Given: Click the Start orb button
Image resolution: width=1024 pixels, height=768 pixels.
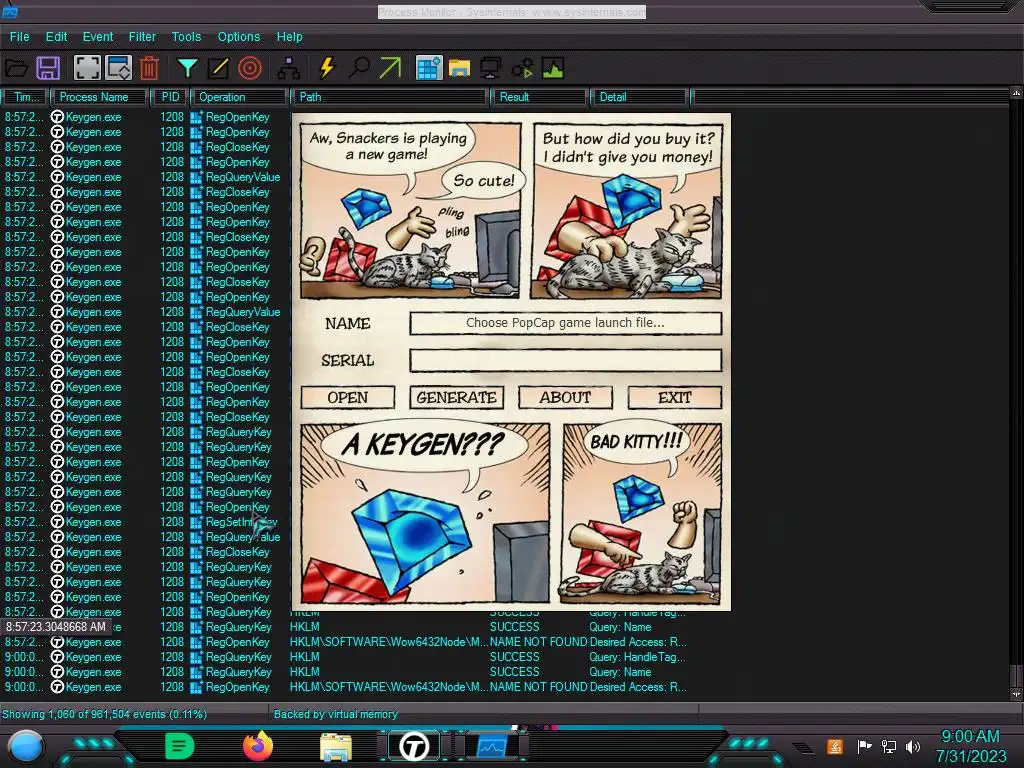Looking at the screenshot, I should [25, 746].
